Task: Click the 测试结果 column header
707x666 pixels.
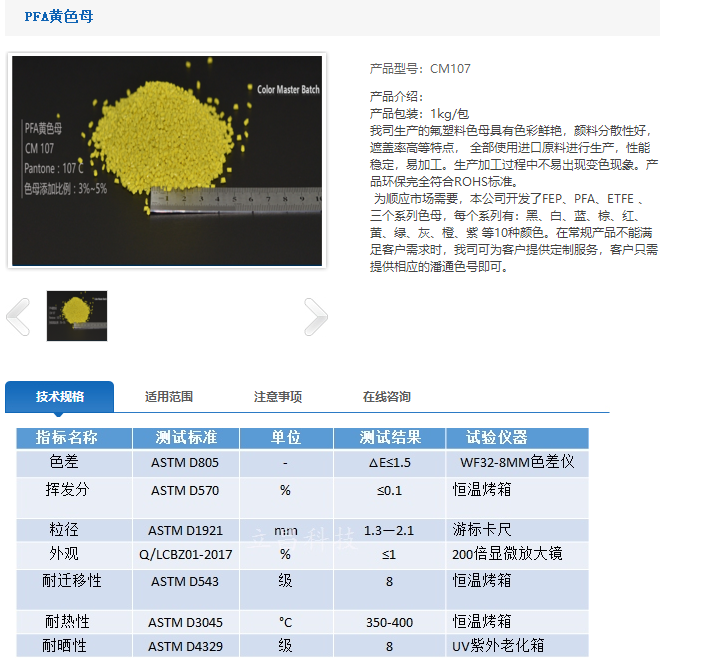Action: pyautogui.click(x=389, y=438)
